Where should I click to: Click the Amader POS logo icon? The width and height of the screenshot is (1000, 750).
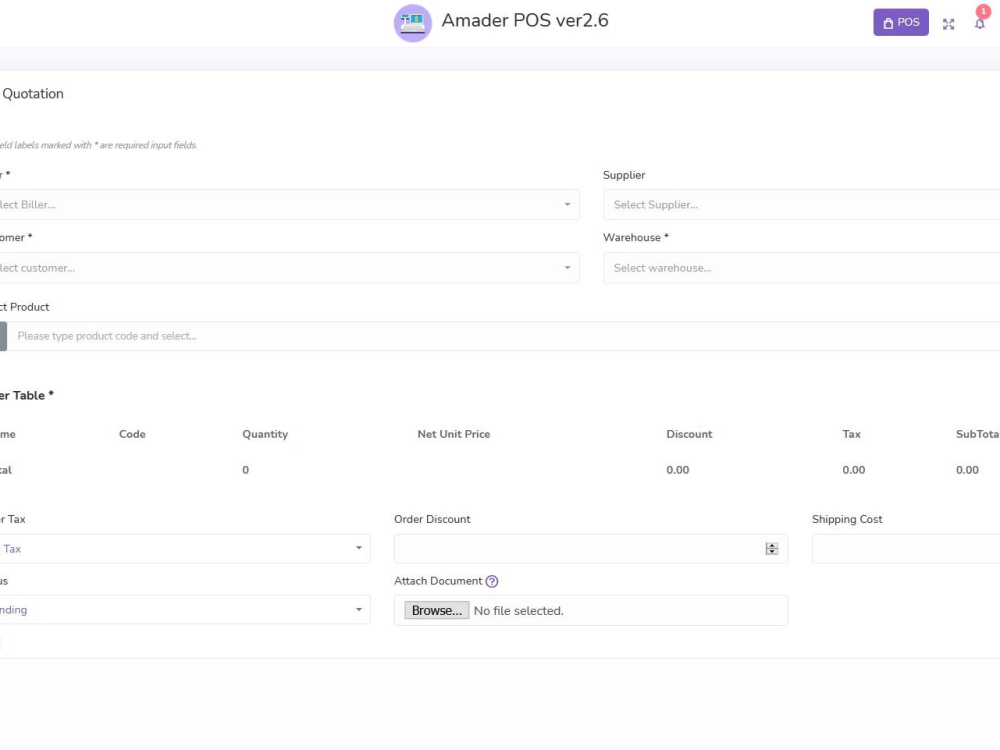(413, 23)
